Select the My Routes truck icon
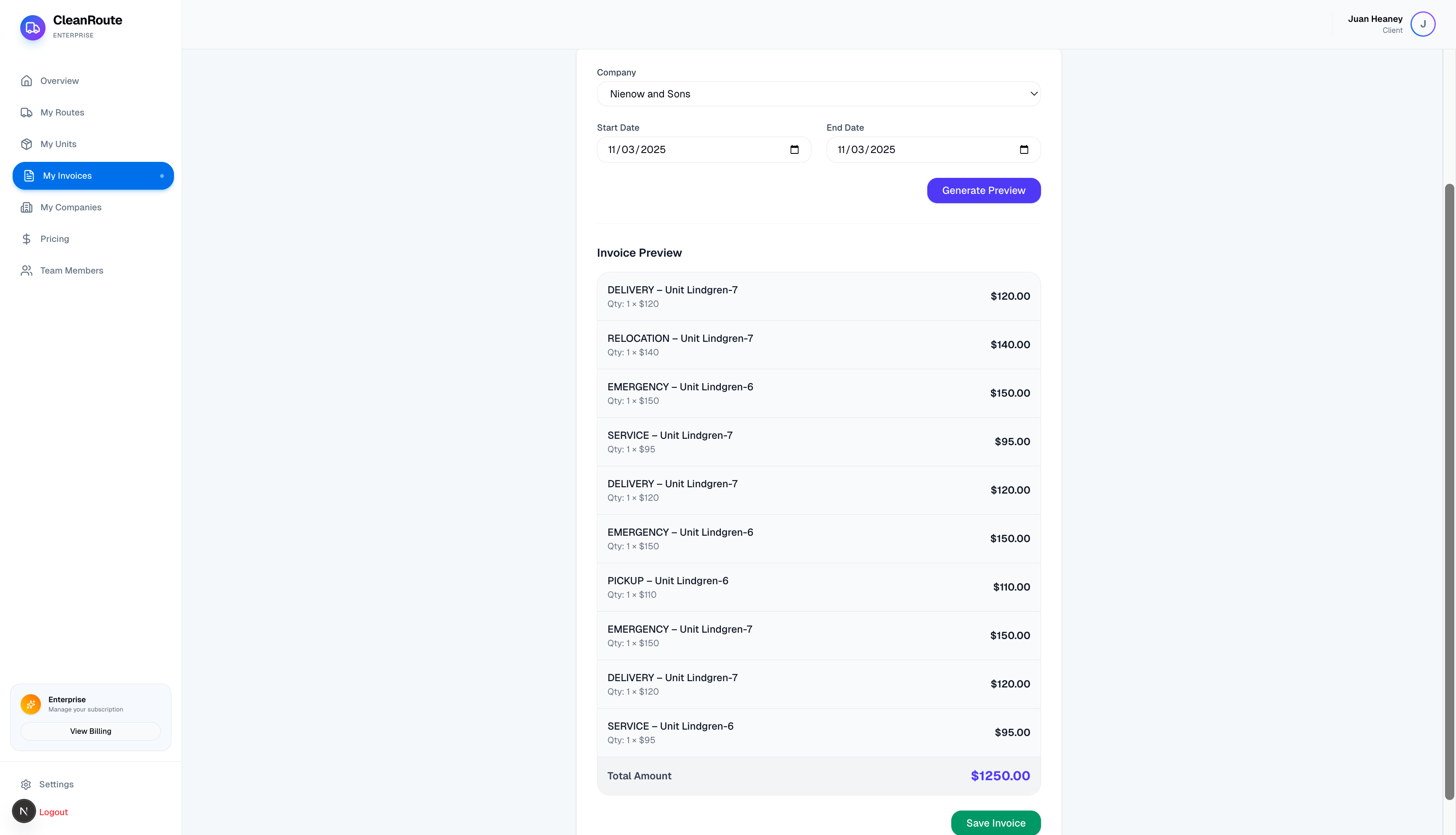Viewport: 1456px width, 835px height. [27, 113]
